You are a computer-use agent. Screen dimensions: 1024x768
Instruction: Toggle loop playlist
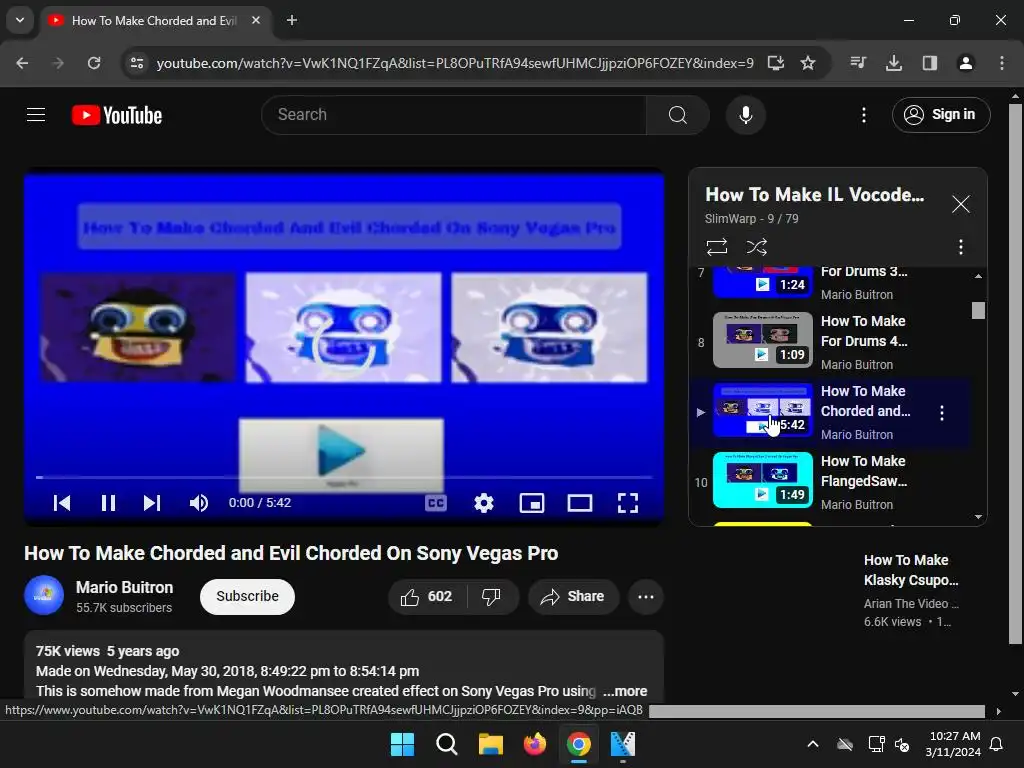pos(716,247)
